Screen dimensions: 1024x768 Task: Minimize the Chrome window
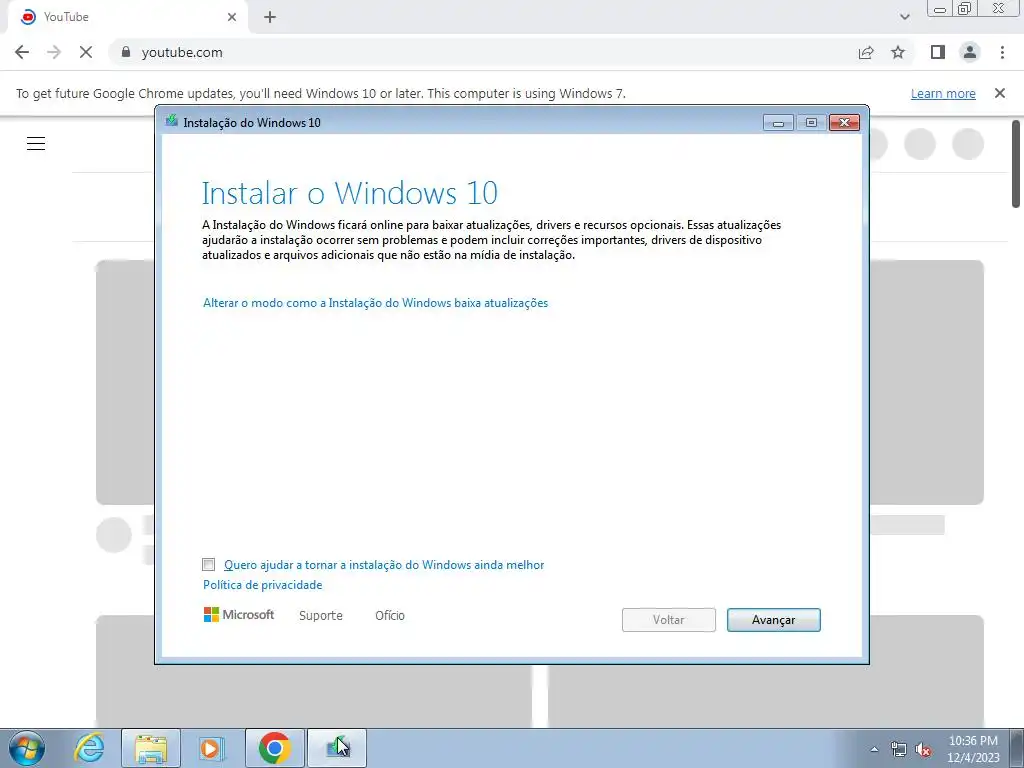[x=940, y=8]
